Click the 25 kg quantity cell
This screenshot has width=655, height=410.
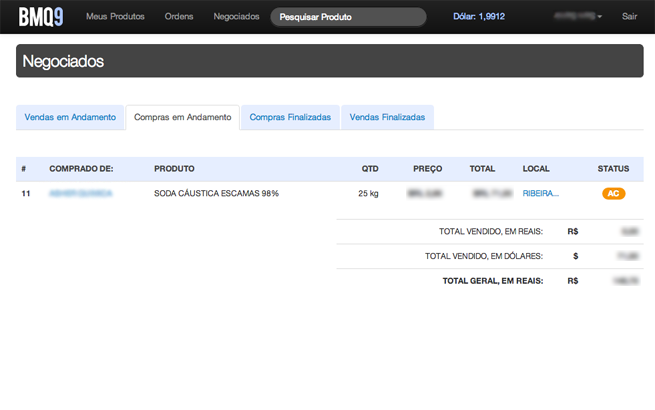[x=368, y=194]
